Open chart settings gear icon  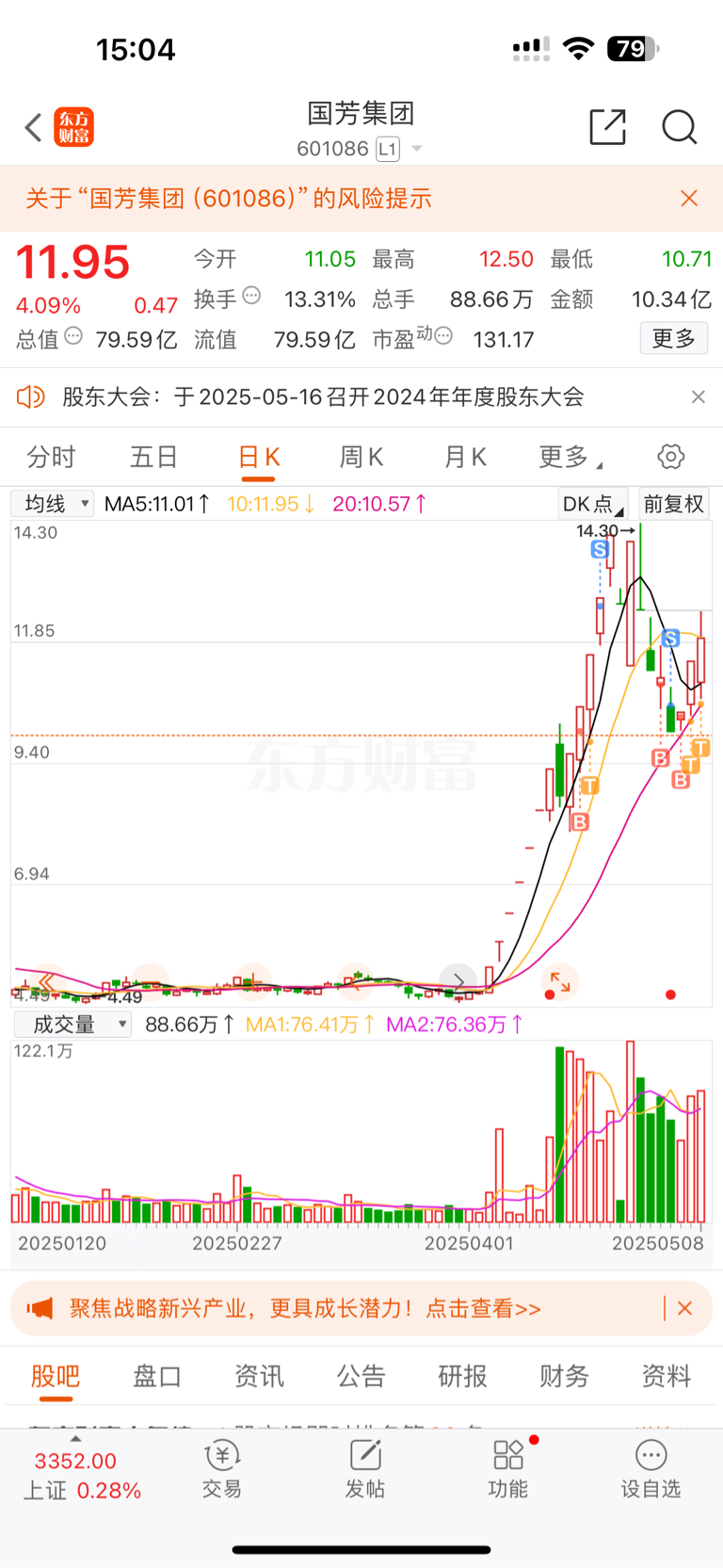tap(670, 457)
